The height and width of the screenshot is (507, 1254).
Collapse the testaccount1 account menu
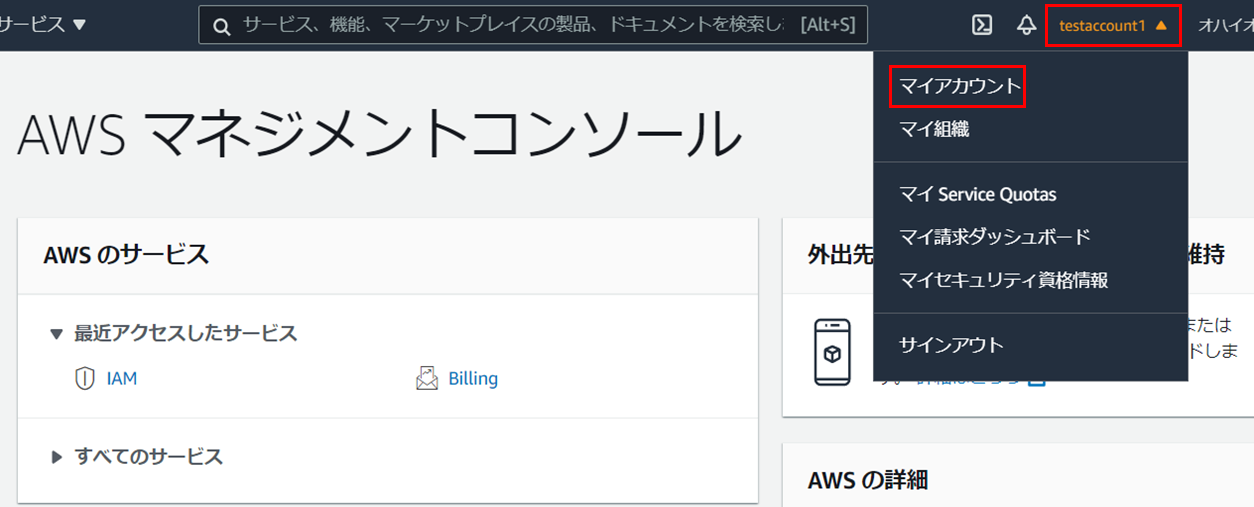click(1113, 25)
